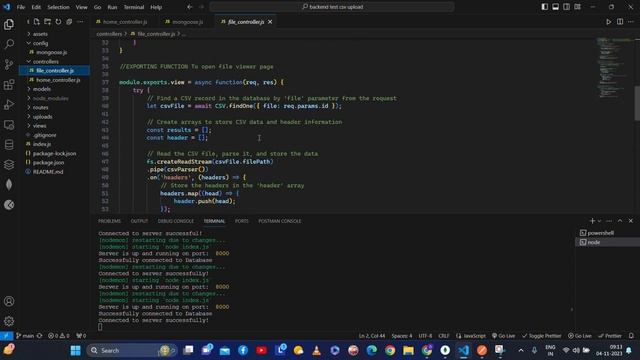Viewport: 640px width, 360px height.
Task: Create a new folder in Explorer
Action: pos(48,22)
